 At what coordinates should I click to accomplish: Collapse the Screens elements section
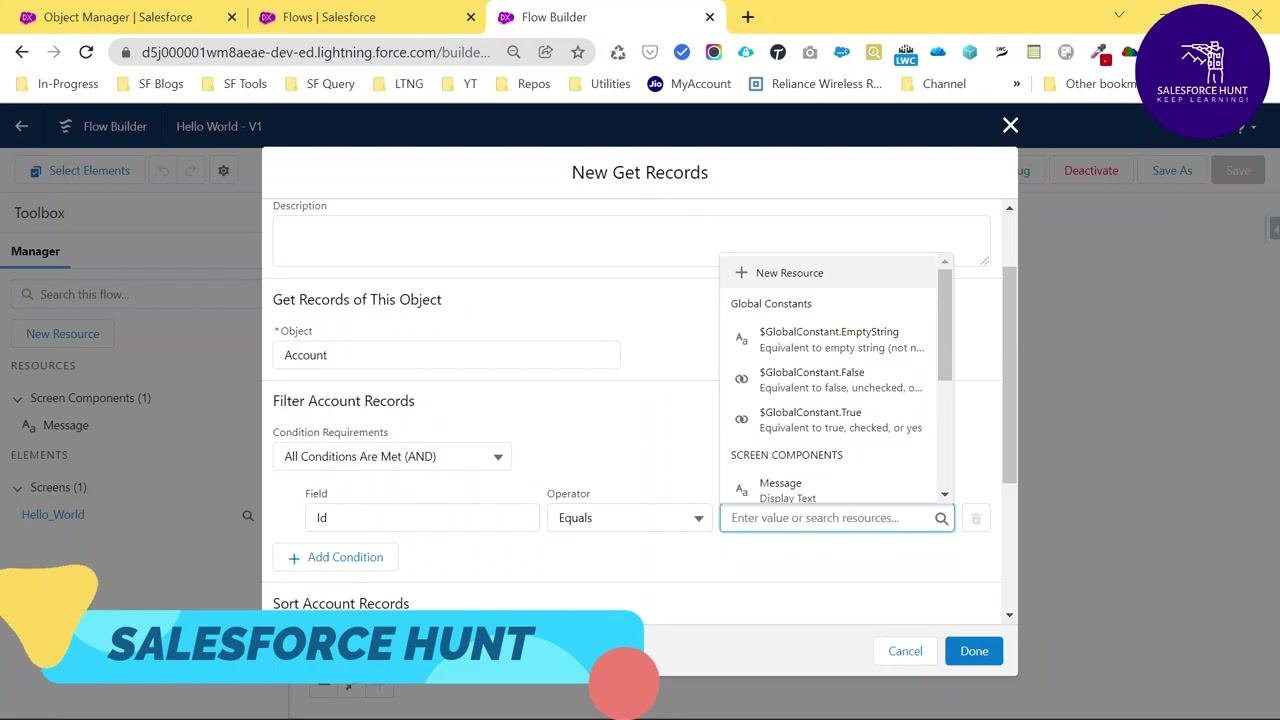click(x=17, y=488)
